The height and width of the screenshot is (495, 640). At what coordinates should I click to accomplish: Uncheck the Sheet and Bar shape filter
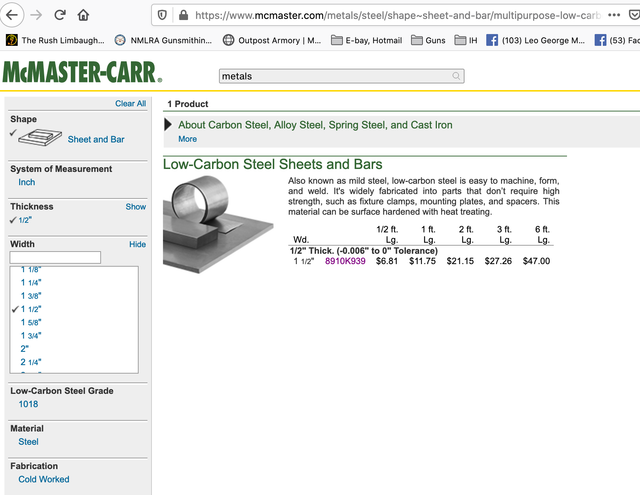[x=13, y=133]
